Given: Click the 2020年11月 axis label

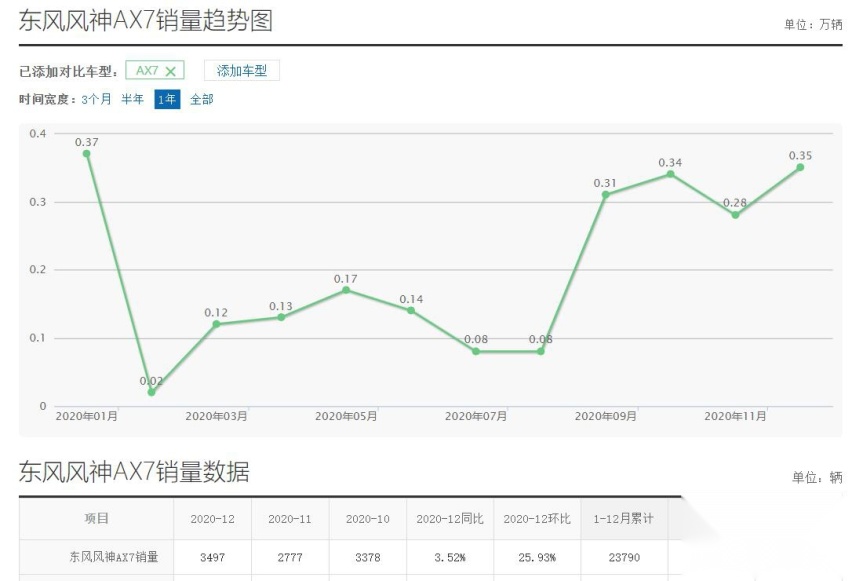Looking at the screenshot, I should (x=735, y=416).
